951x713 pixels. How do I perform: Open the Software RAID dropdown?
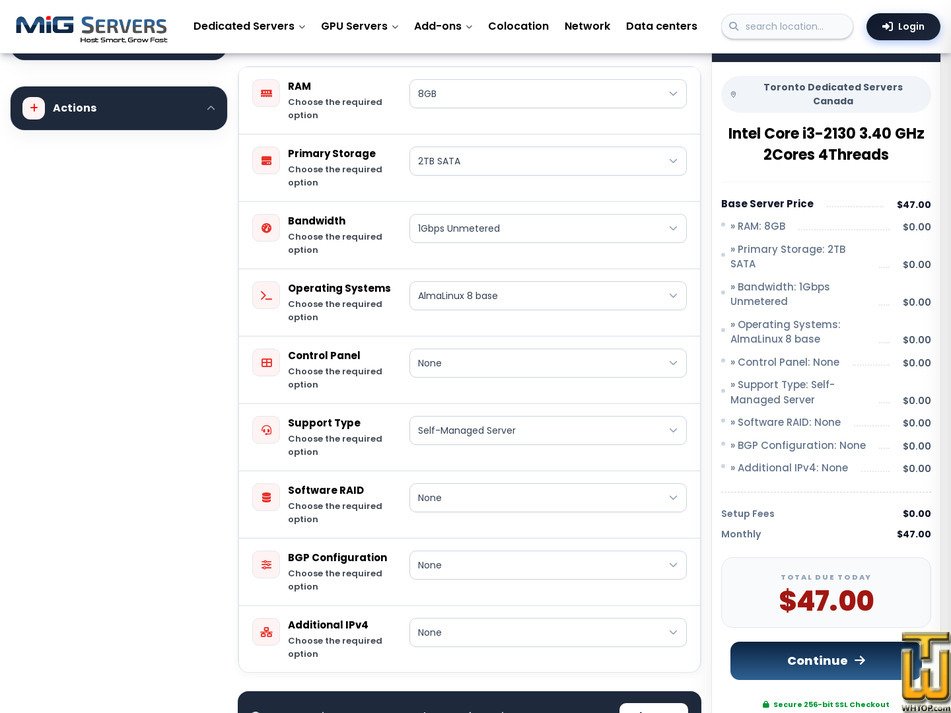click(x=548, y=498)
